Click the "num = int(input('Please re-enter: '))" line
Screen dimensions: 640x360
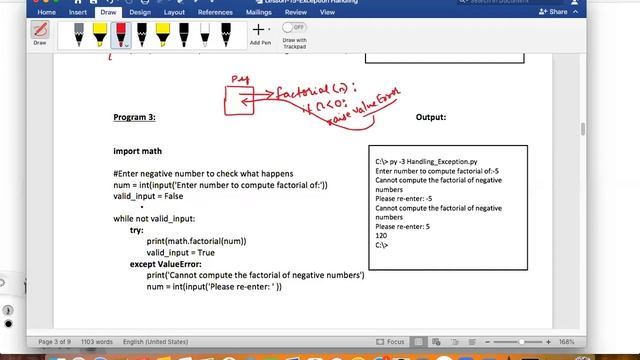point(214,287)
